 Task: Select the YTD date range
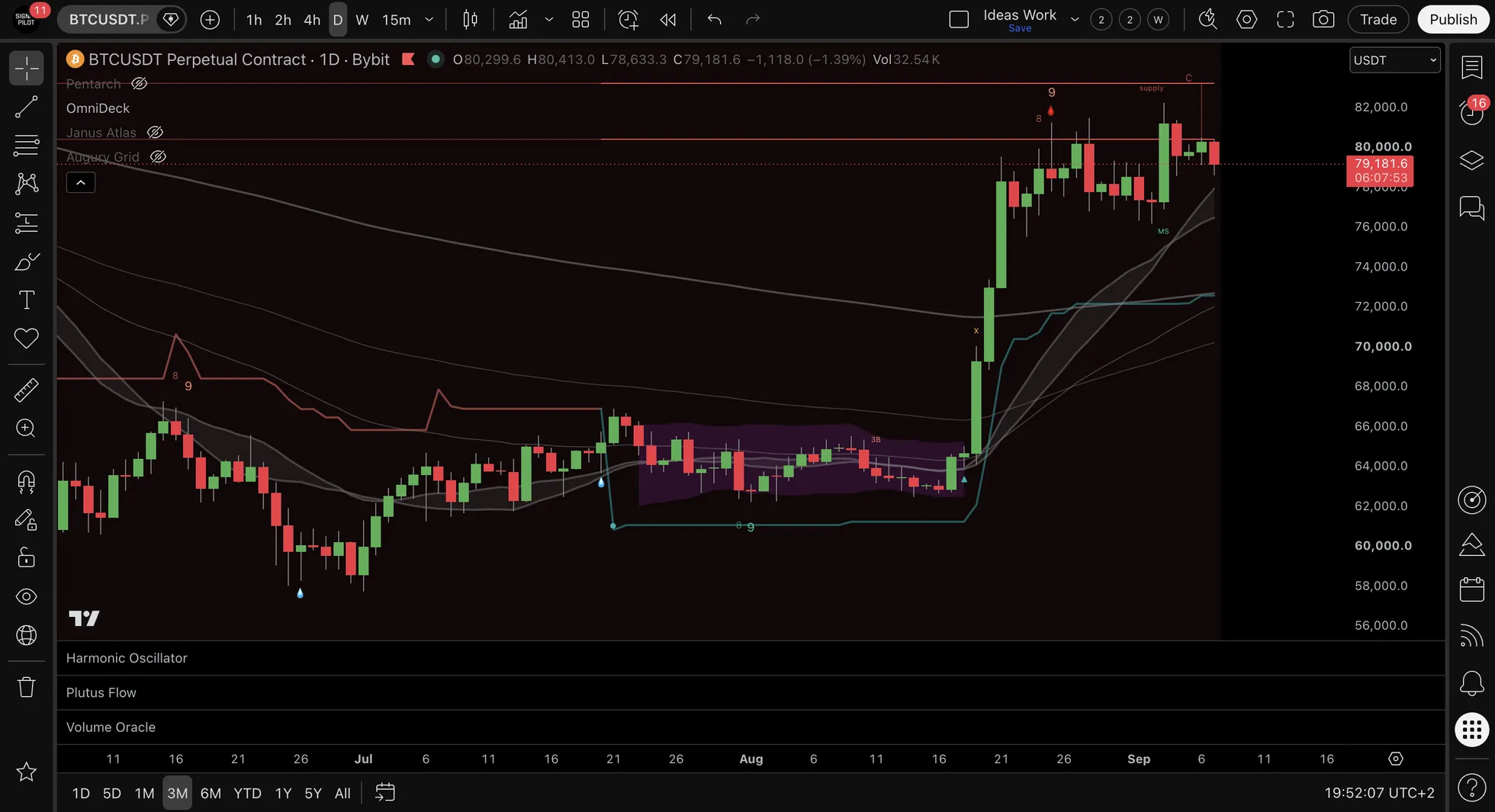tap(247, 793)
